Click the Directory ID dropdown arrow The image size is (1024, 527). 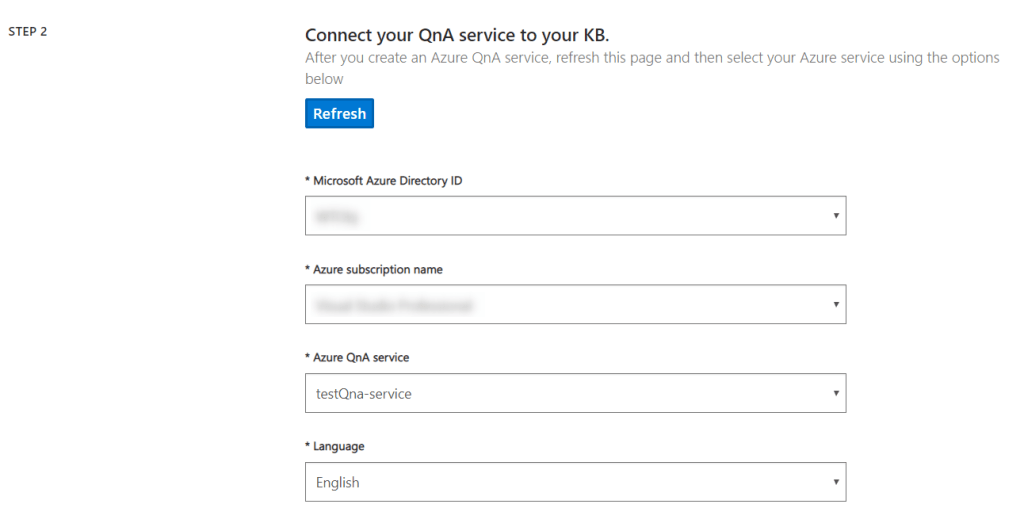(x=835, y=215)
